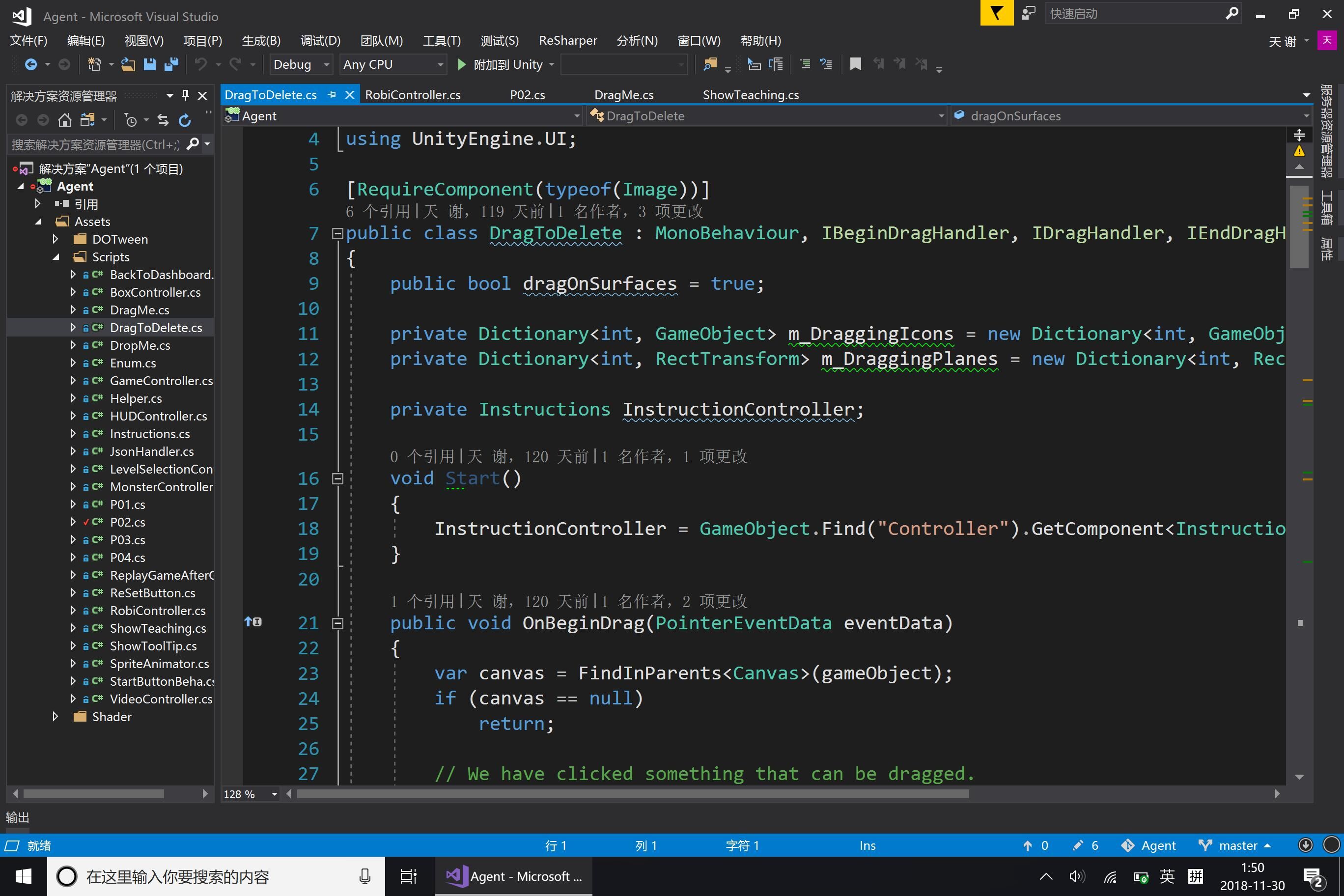Viewport: 1344px width, 896px height.
Task: Expand the Shader folder
Action: click(x=56, y=717)
